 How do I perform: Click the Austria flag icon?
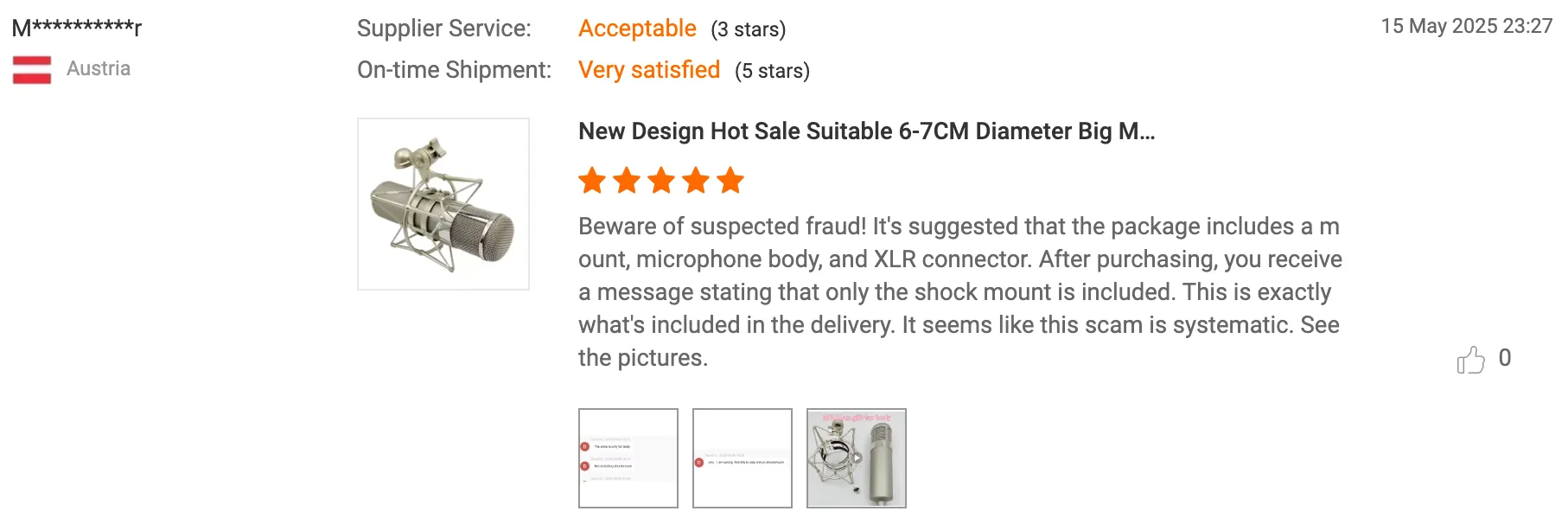(x=32, y=69)
